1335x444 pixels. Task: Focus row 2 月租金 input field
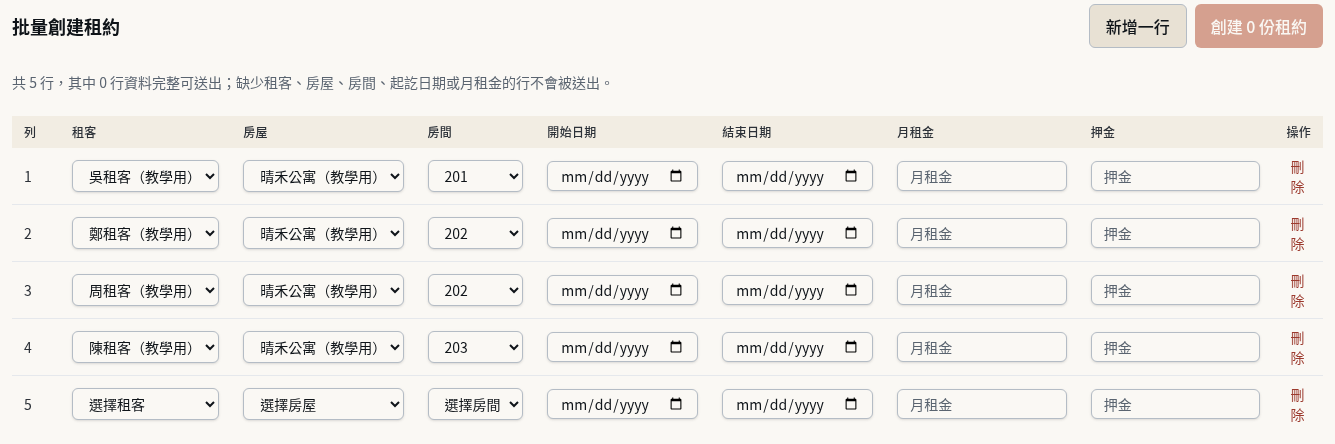point(982,233)
